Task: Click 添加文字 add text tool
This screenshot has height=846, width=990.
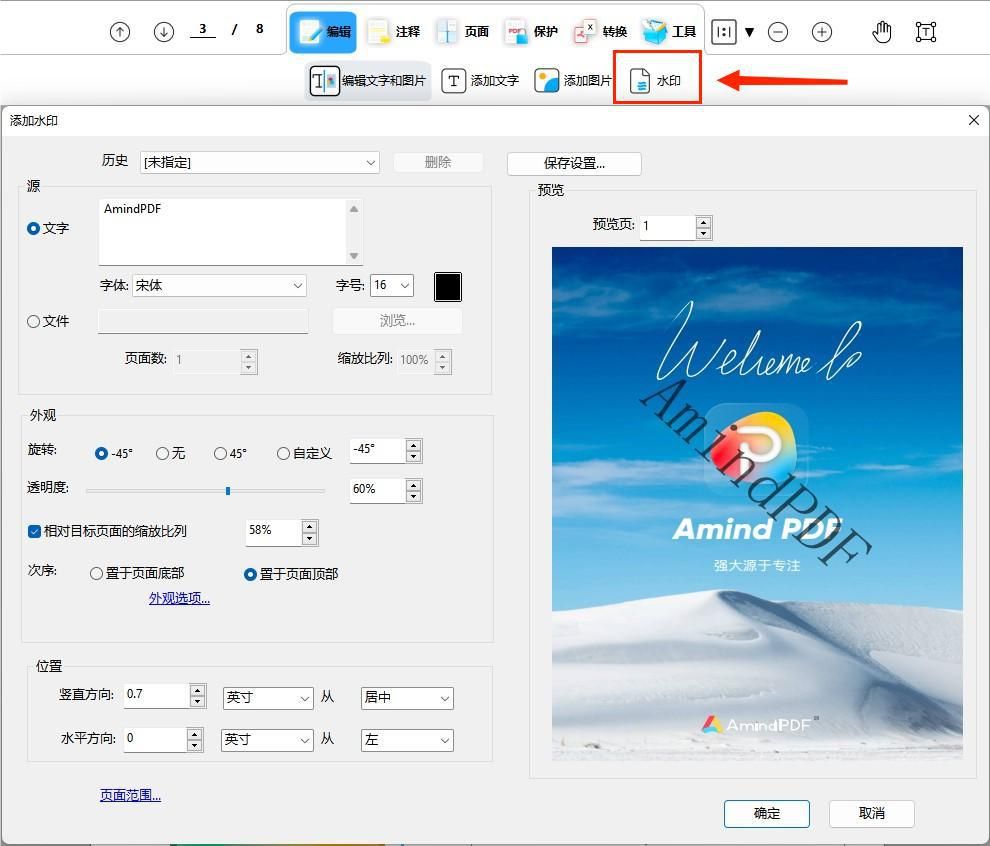Action: tap(480, 81)
